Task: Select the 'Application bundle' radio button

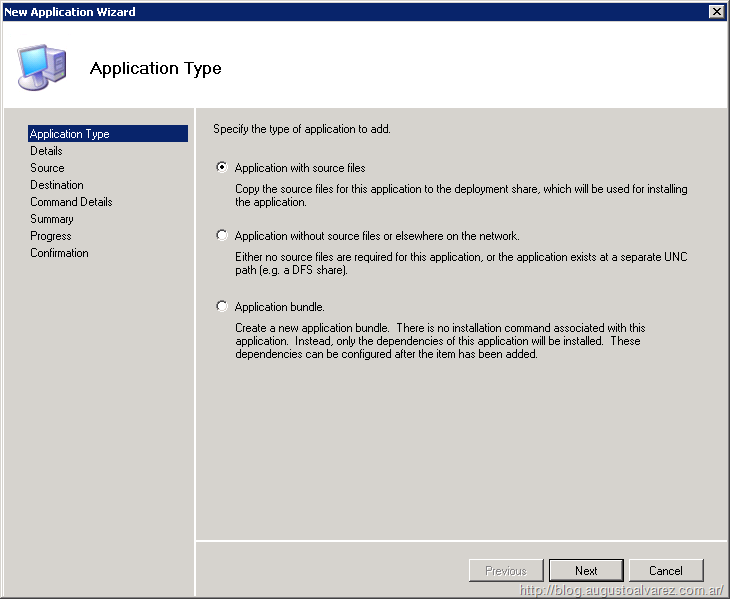Action: 222,307
